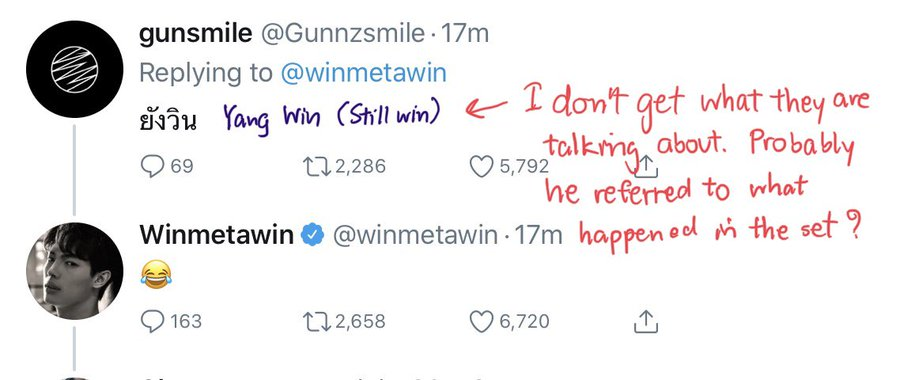Click the @winmetawin handle next to the badge
Image resolution: width=900 pixels, height=380 pixels.
(415, 235)
